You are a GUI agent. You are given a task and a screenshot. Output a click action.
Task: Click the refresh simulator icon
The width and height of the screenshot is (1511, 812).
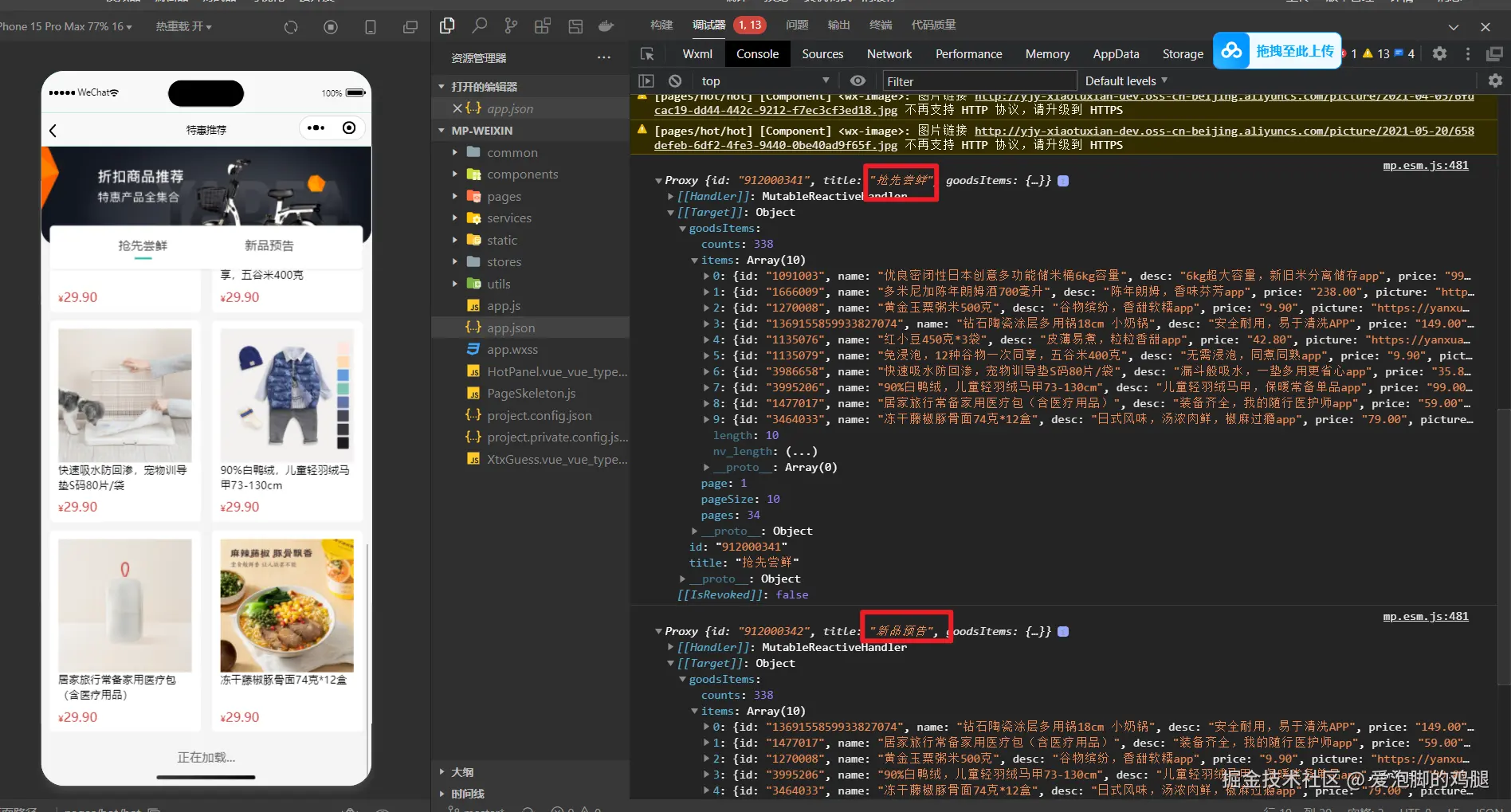pyautogui.click(x=291, y=27)
